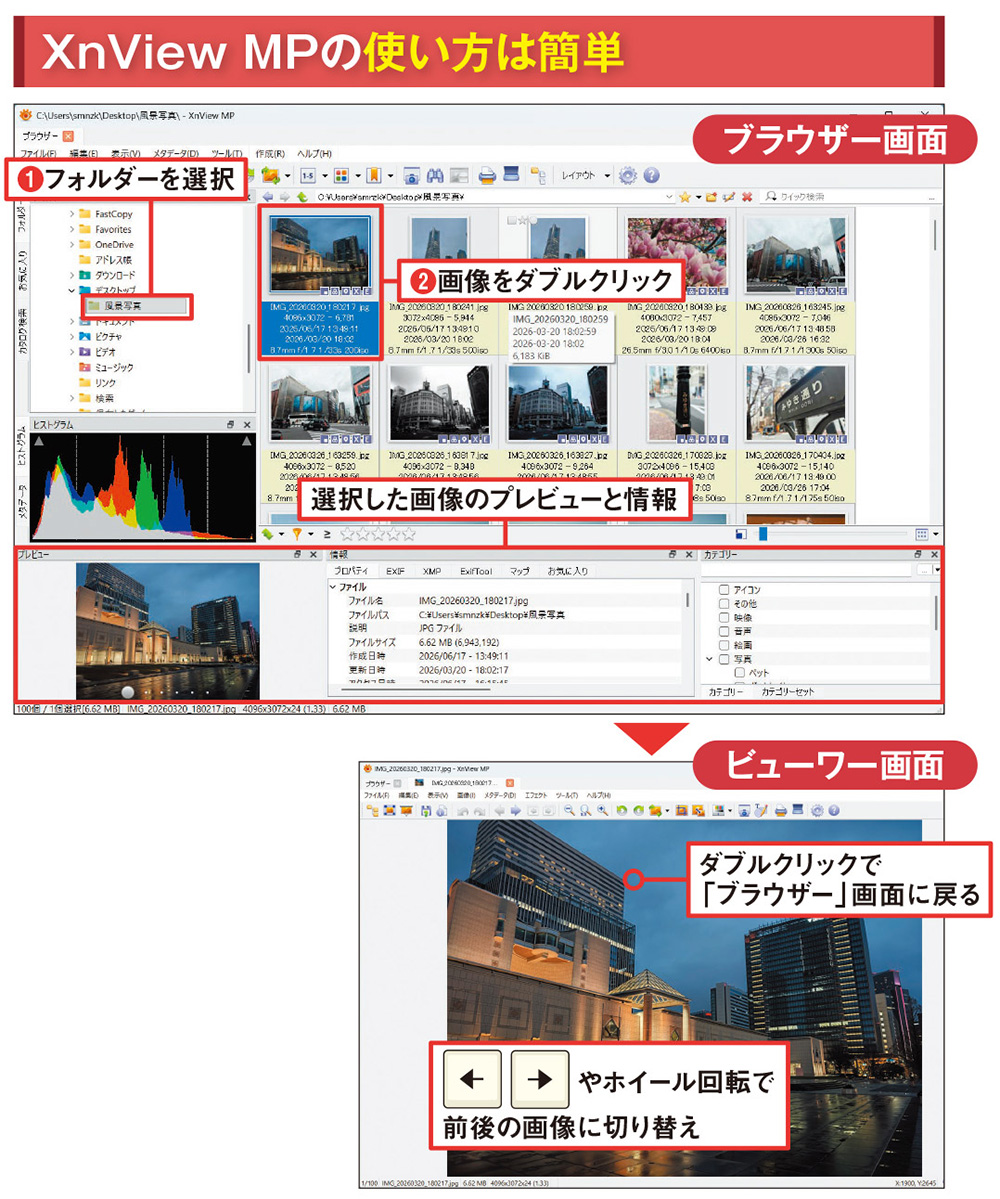Viewport: 1000px width, 1199px height.
Task: Click save disk icon in viewer toolbar
Action: coord(426,811)
